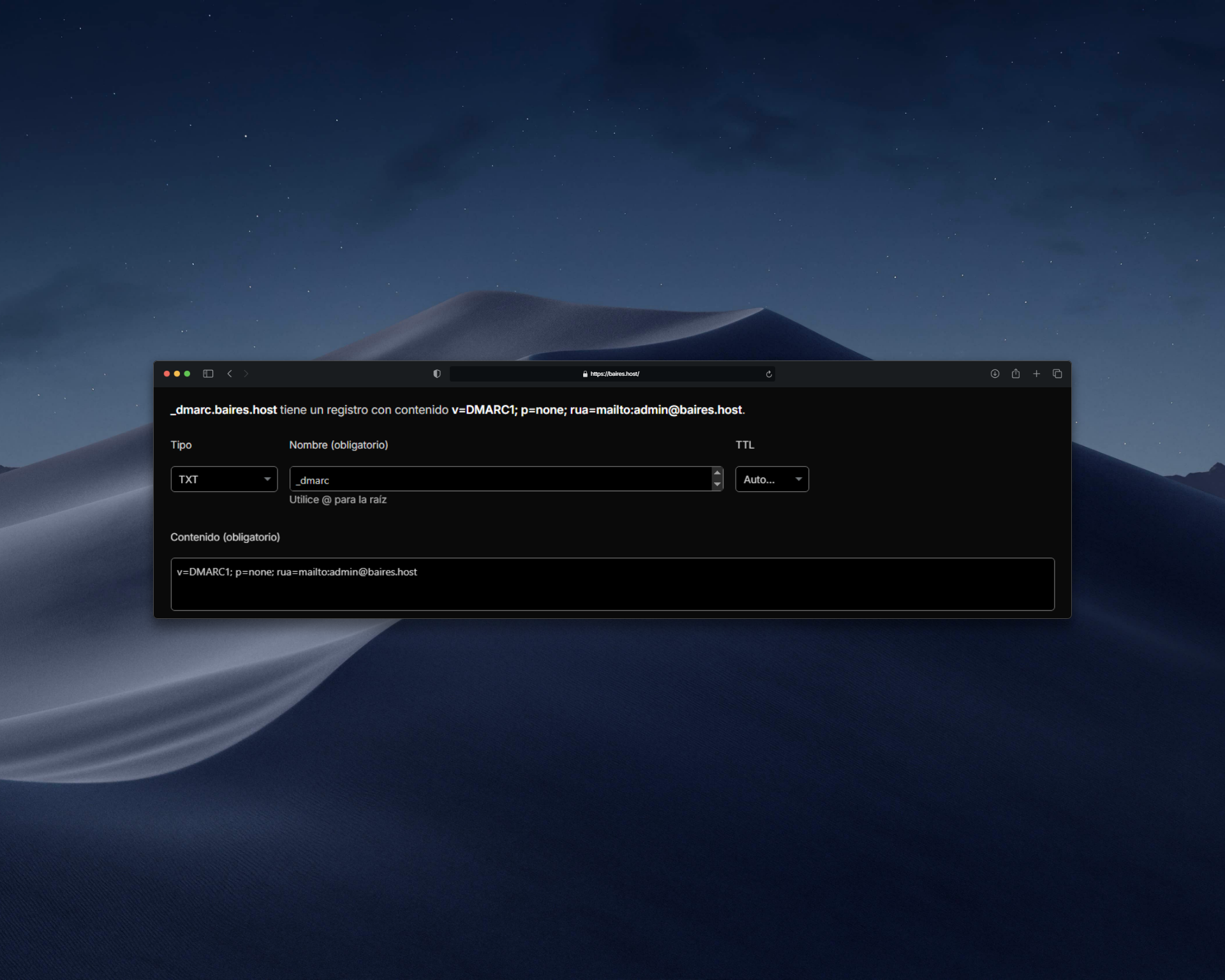1225x980 pixels.
Task: Open the share menu
Action: [x=1016, y=374]
